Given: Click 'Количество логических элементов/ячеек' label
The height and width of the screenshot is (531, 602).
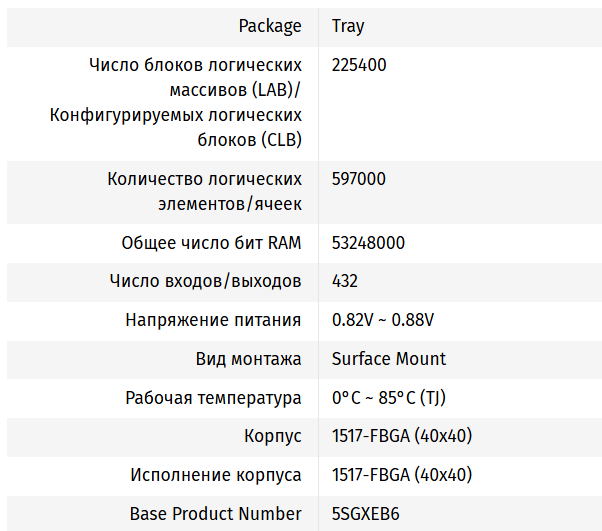Looking at the screenshot, I should (x=205, y=191).
